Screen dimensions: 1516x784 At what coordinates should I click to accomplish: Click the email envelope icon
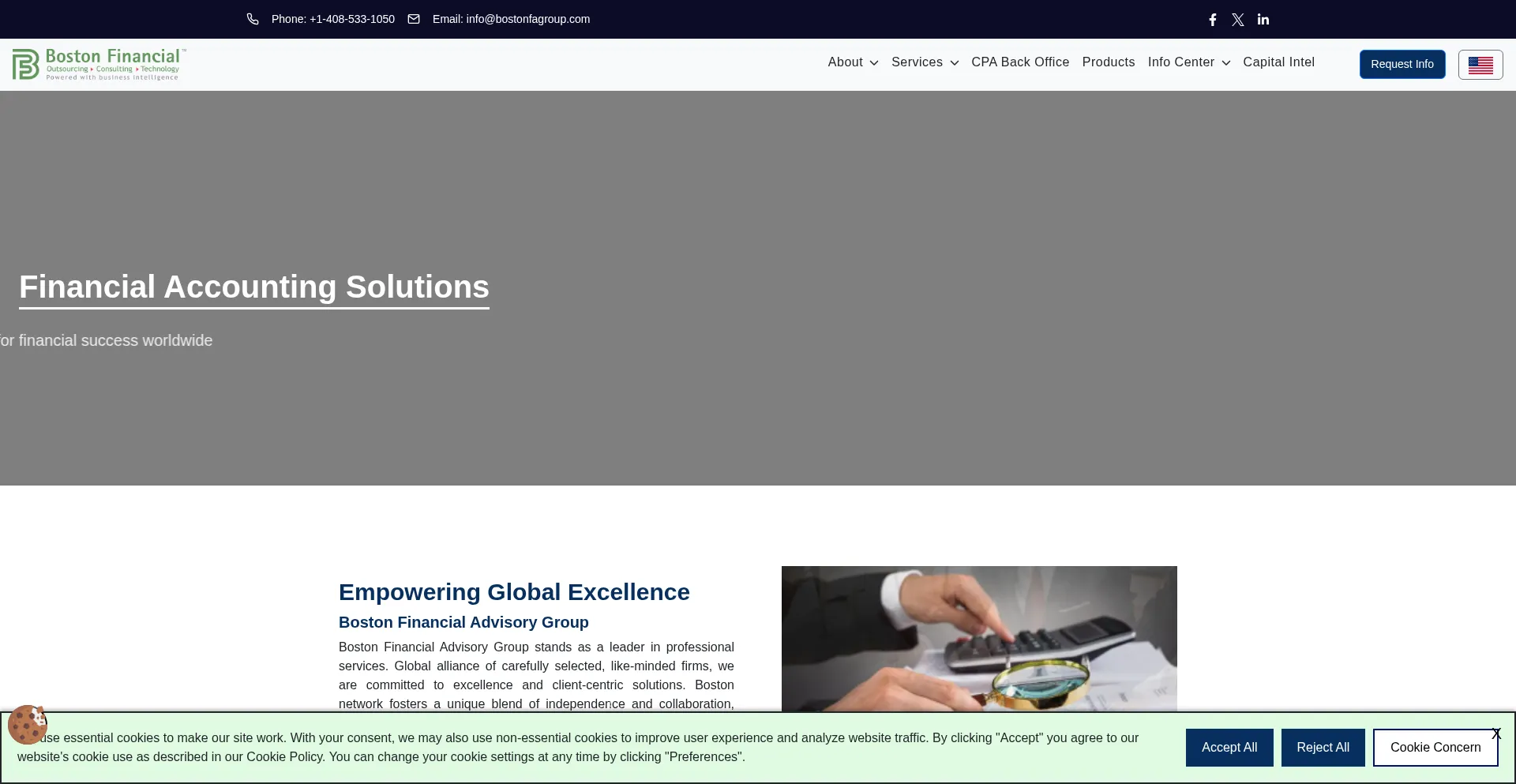click(414, 19)
